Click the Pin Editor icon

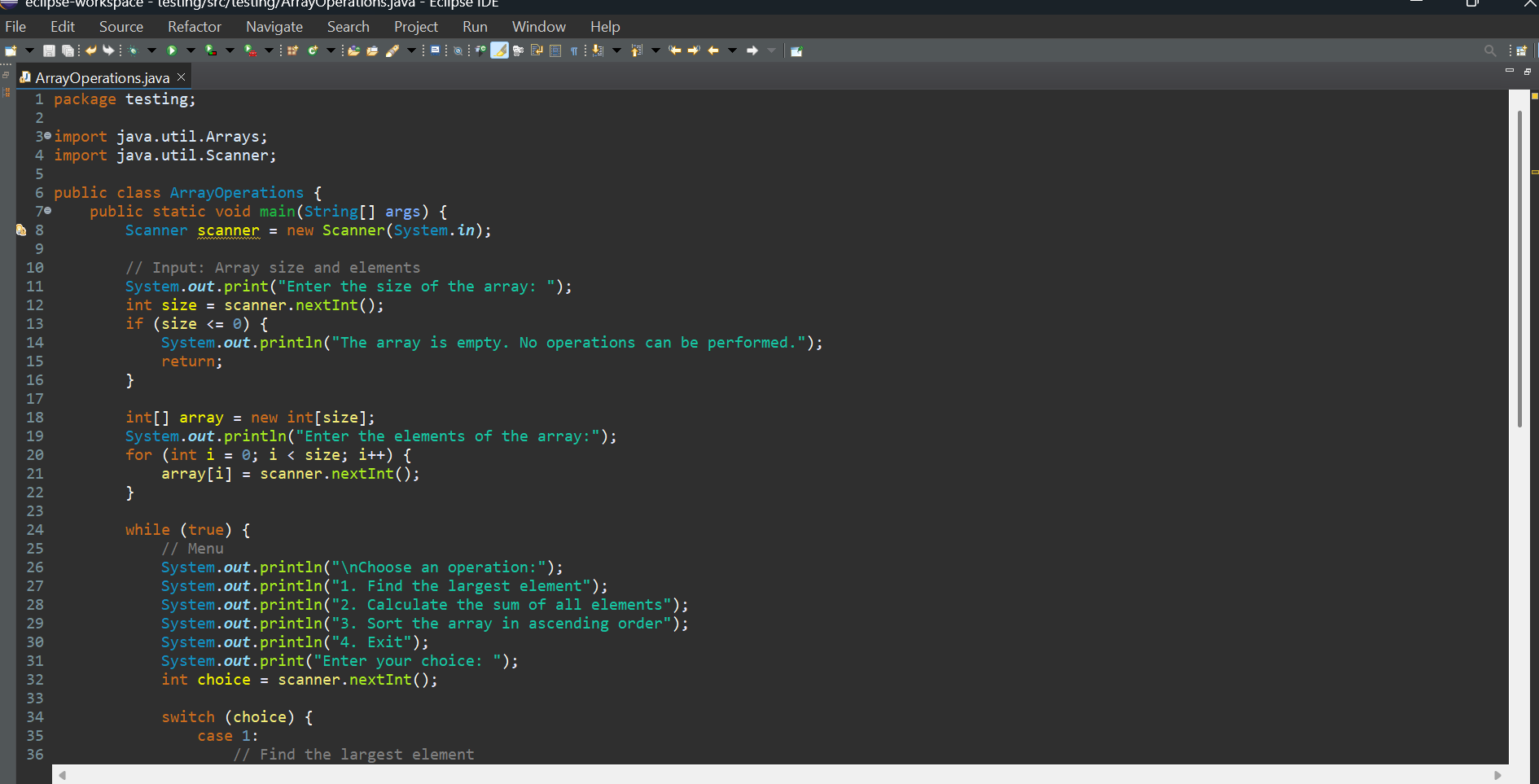pyautogui.click(x=797, y=50)
